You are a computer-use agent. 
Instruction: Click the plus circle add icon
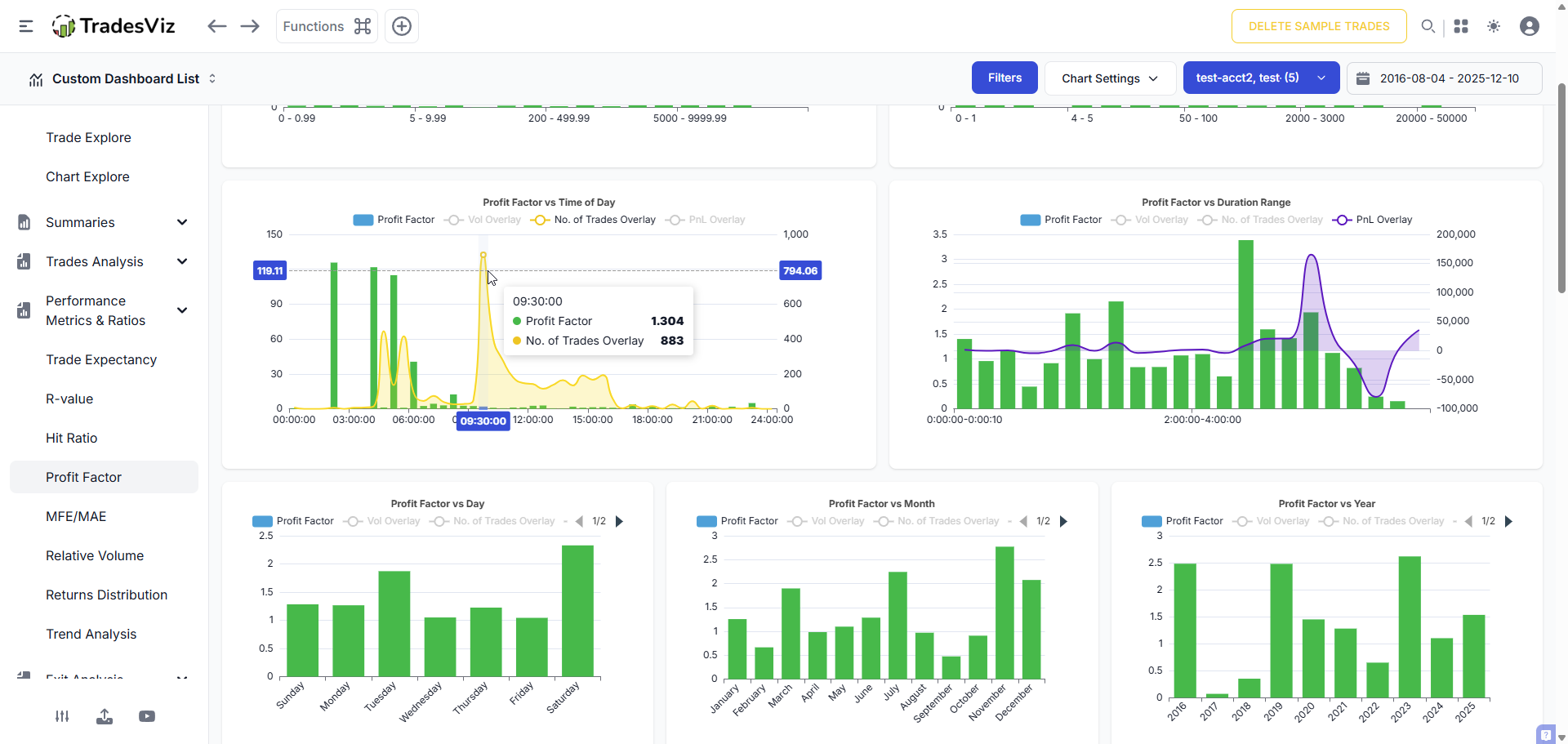tap(402, 26)
